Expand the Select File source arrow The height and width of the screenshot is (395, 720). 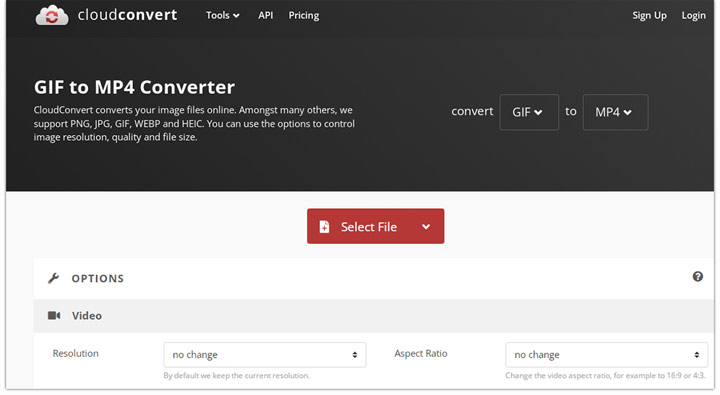(x=426, y=226)
